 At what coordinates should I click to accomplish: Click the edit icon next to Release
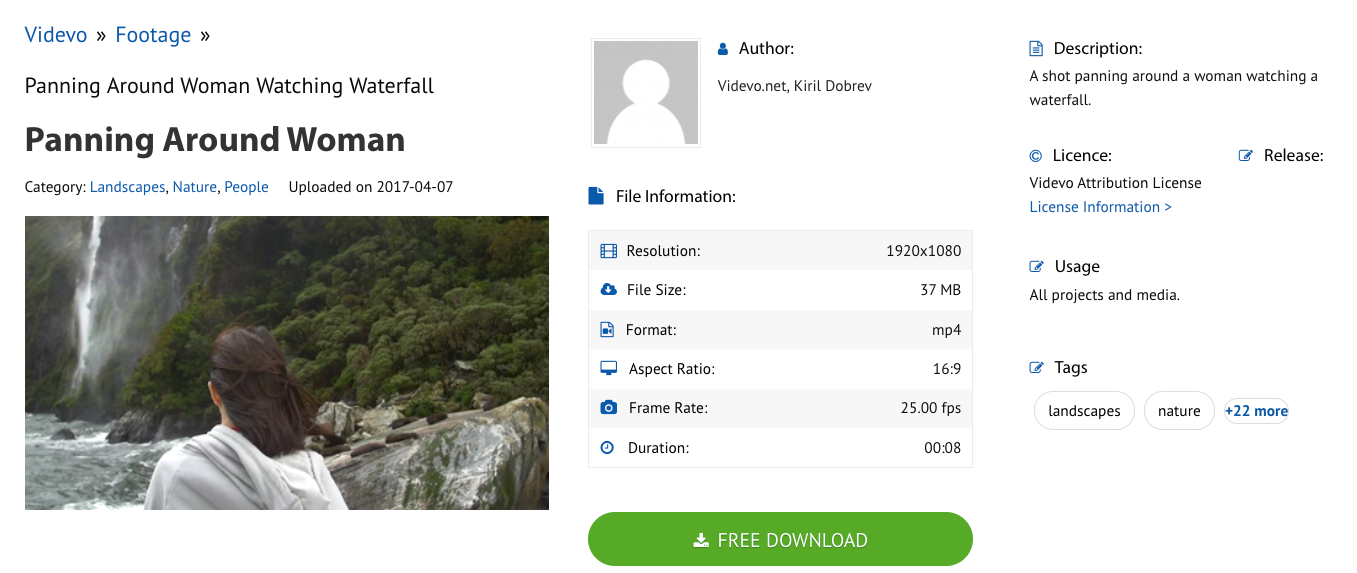(x=1246, y=156)
